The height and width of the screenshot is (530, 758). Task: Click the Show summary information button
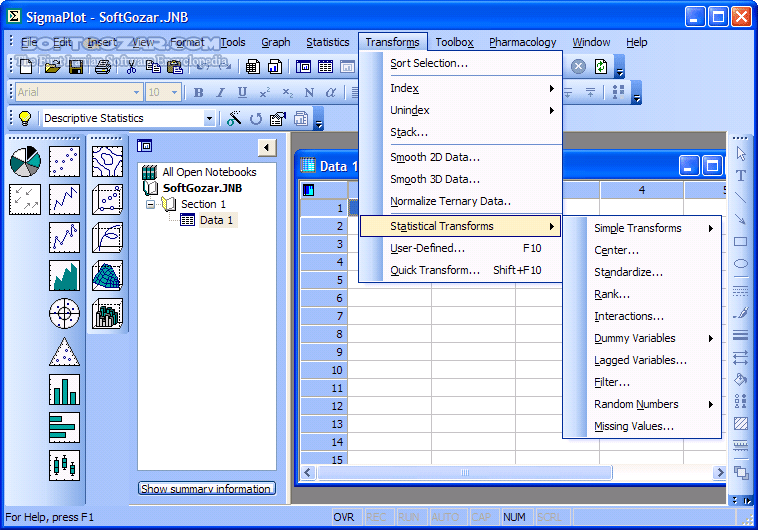pos(206,489)
